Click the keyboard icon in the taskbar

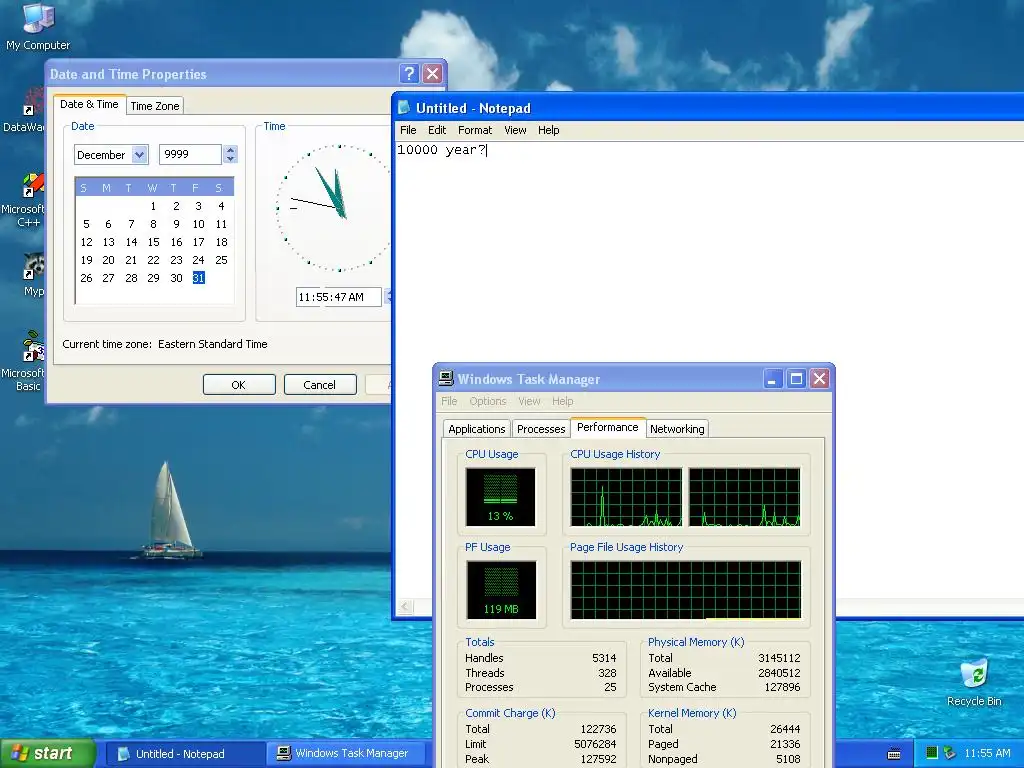(894, 754)
